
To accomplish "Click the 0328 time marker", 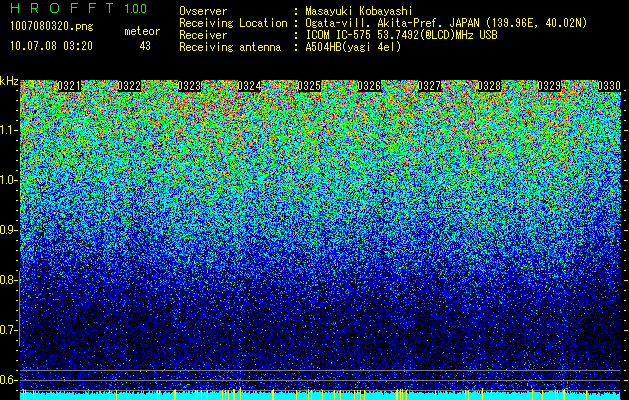I will tap(489, 86).
